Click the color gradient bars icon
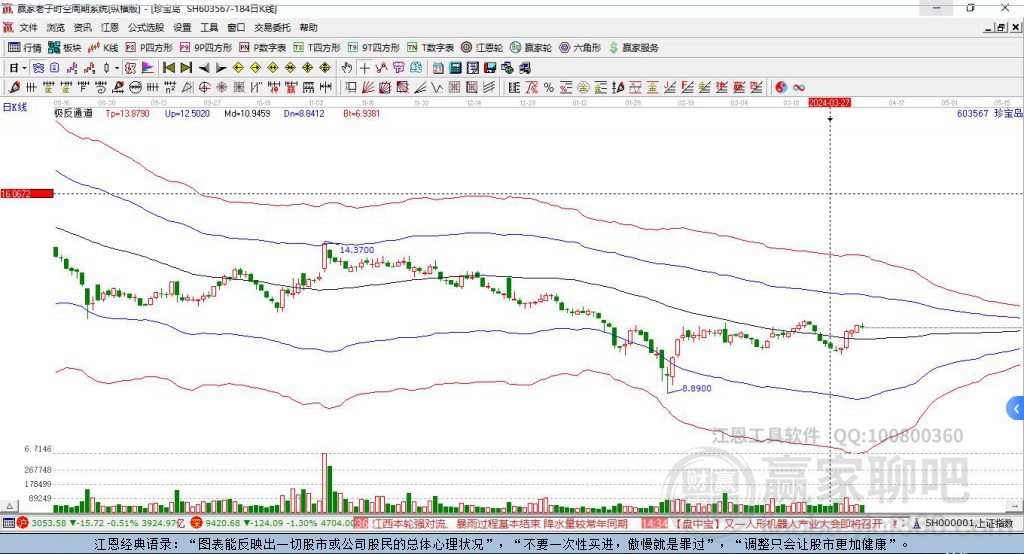This screenshot has width=1024, height=554. coord(148,68)
